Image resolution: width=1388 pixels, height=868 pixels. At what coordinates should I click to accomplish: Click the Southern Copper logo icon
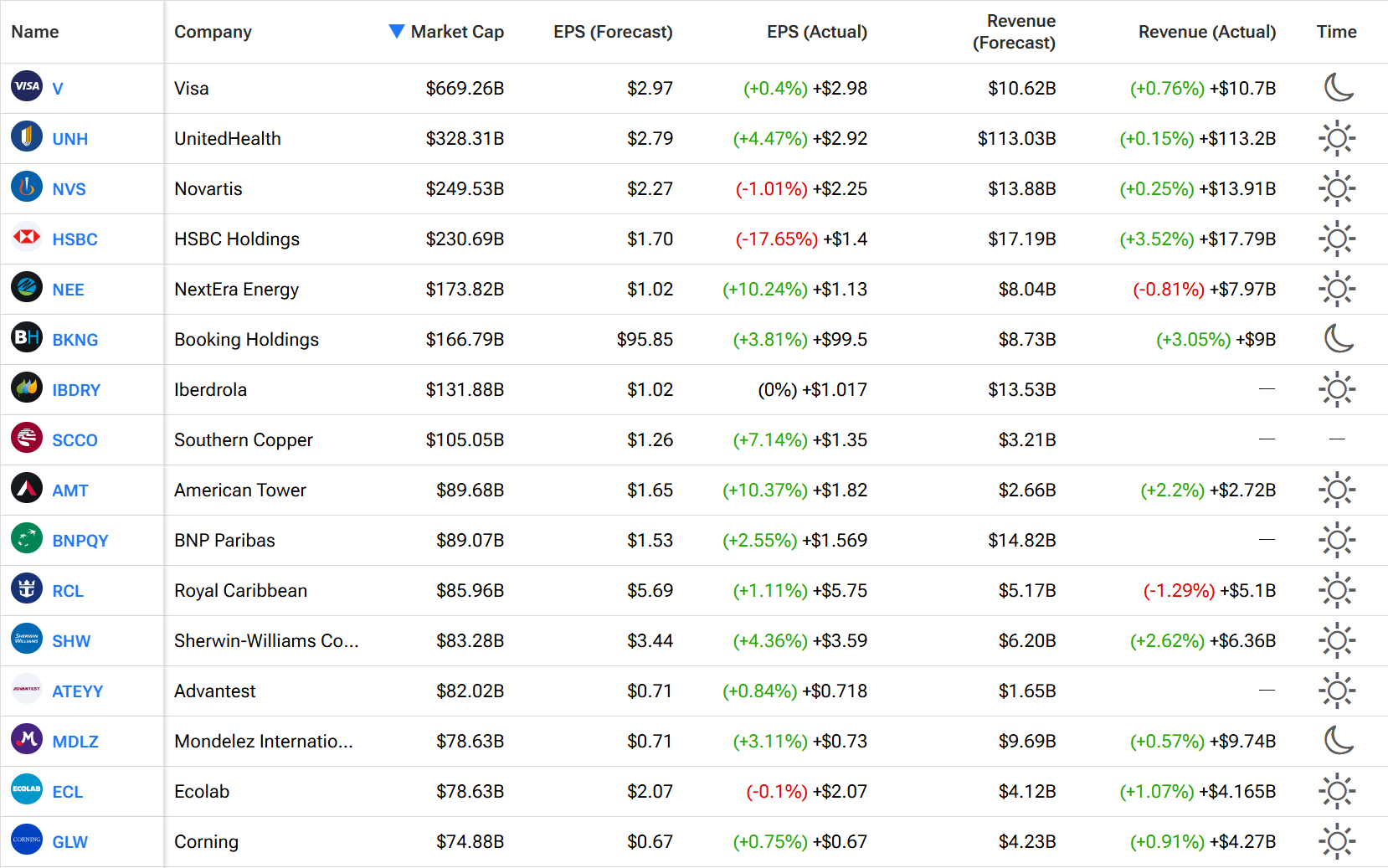[x=27, y=438]
